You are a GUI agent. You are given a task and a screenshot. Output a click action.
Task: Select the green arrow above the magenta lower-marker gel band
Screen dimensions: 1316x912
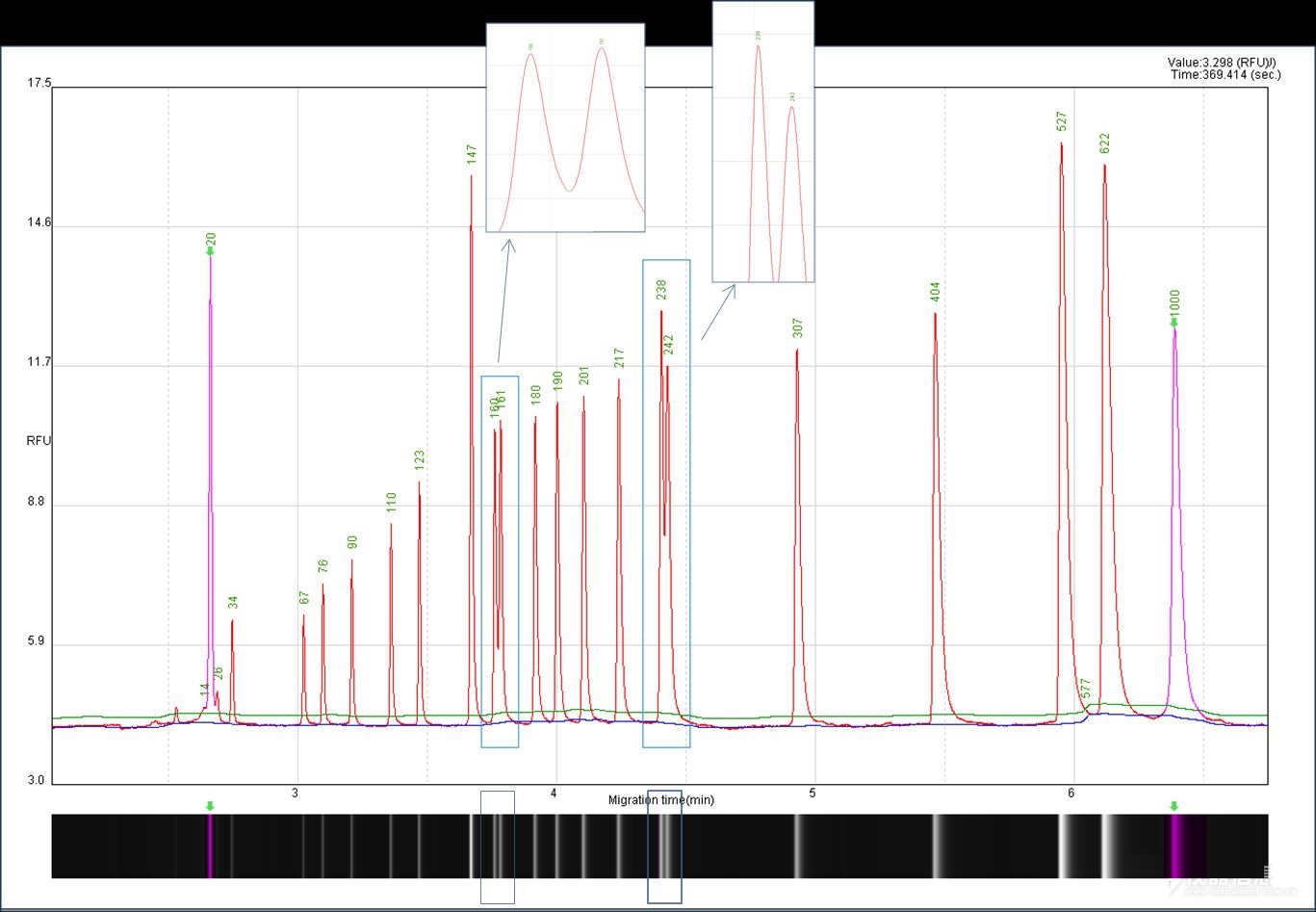pos(210,805)
